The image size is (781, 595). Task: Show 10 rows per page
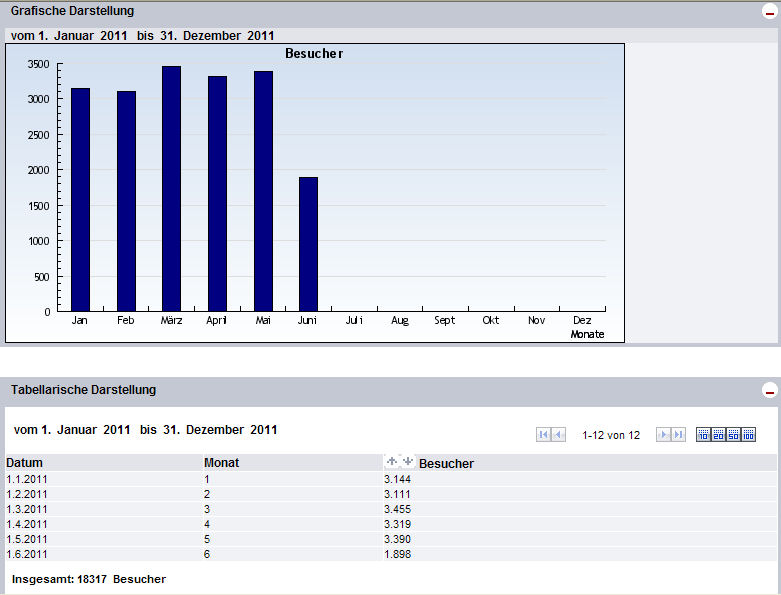coord(703,435)
